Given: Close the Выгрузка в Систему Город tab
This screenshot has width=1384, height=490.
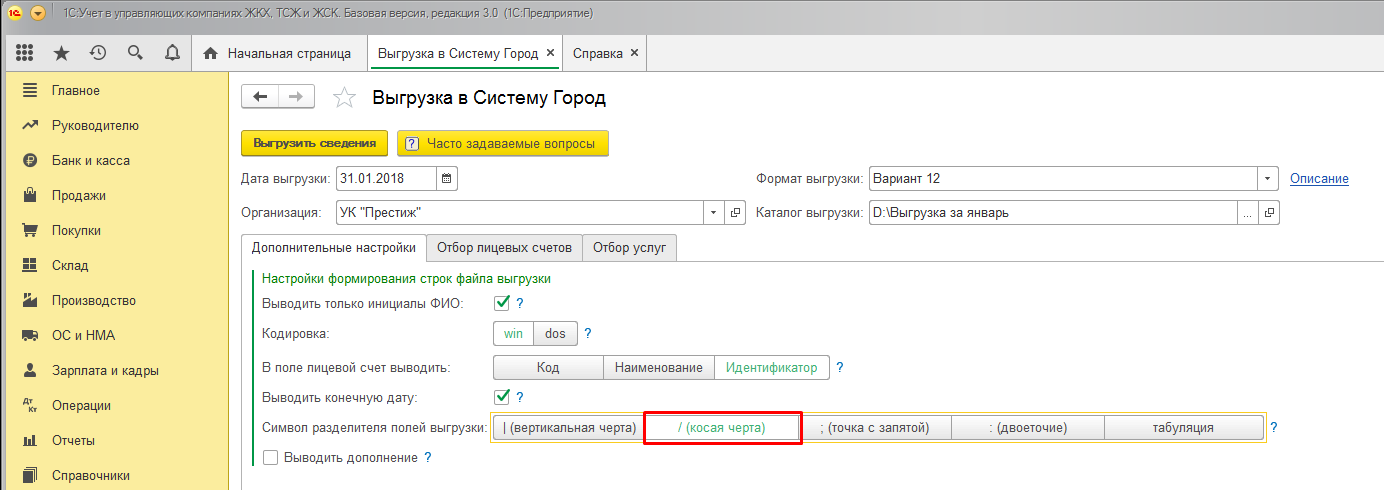Looking at the screenshot, I should 550,53.
